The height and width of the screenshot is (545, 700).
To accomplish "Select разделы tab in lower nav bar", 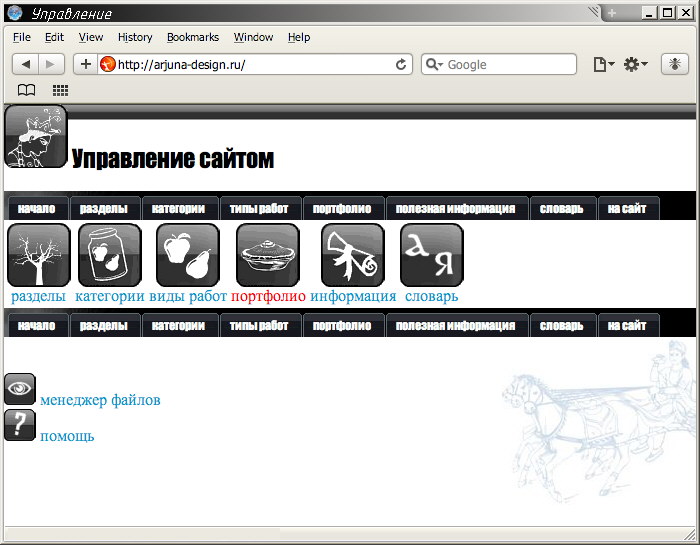I will pyautogui.click(x=104, y=325).
